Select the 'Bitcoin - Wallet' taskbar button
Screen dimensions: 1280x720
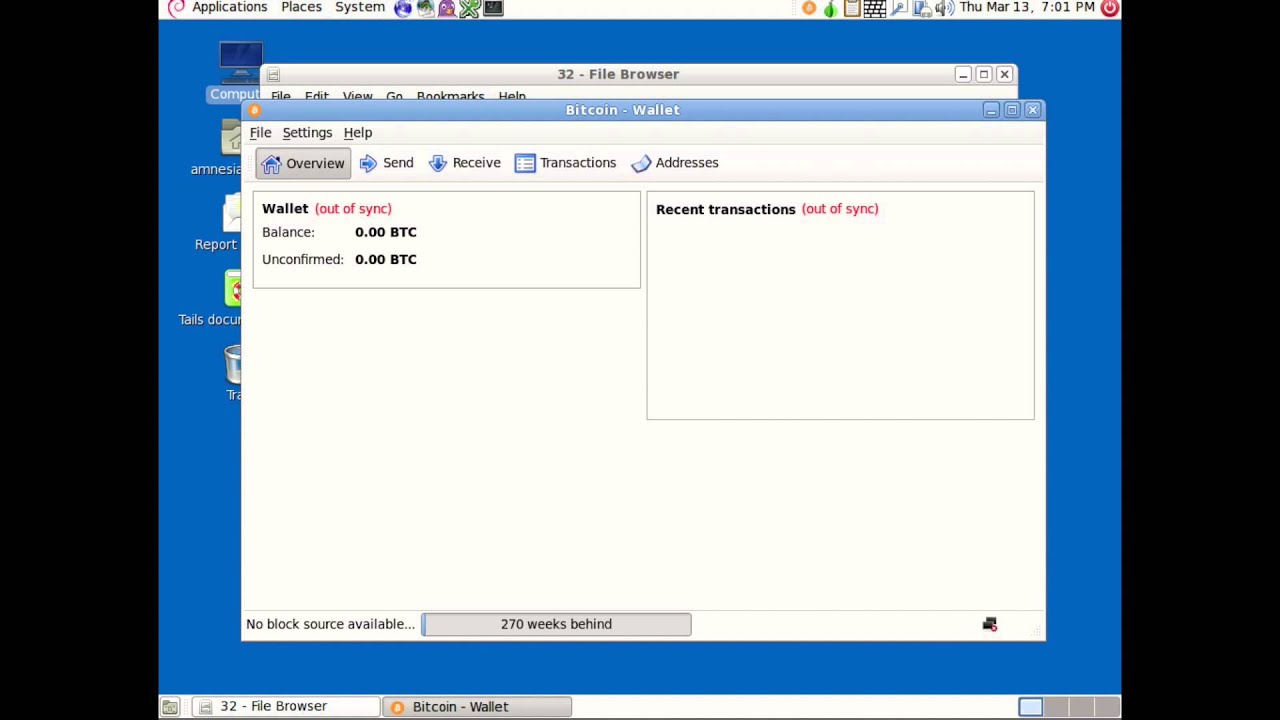(x=477, y=707)
